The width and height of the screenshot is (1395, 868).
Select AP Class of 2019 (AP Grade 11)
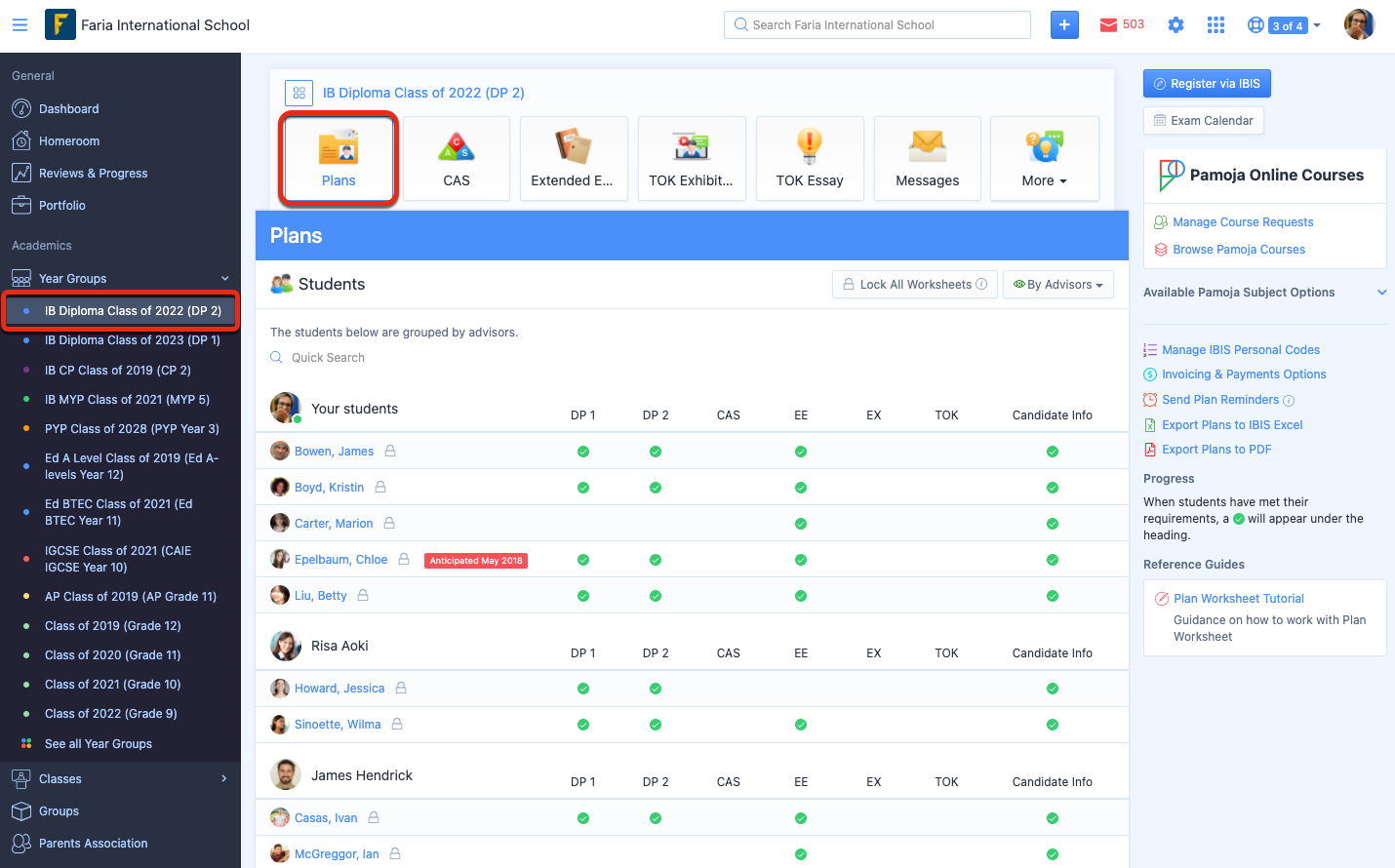[131, 597]
